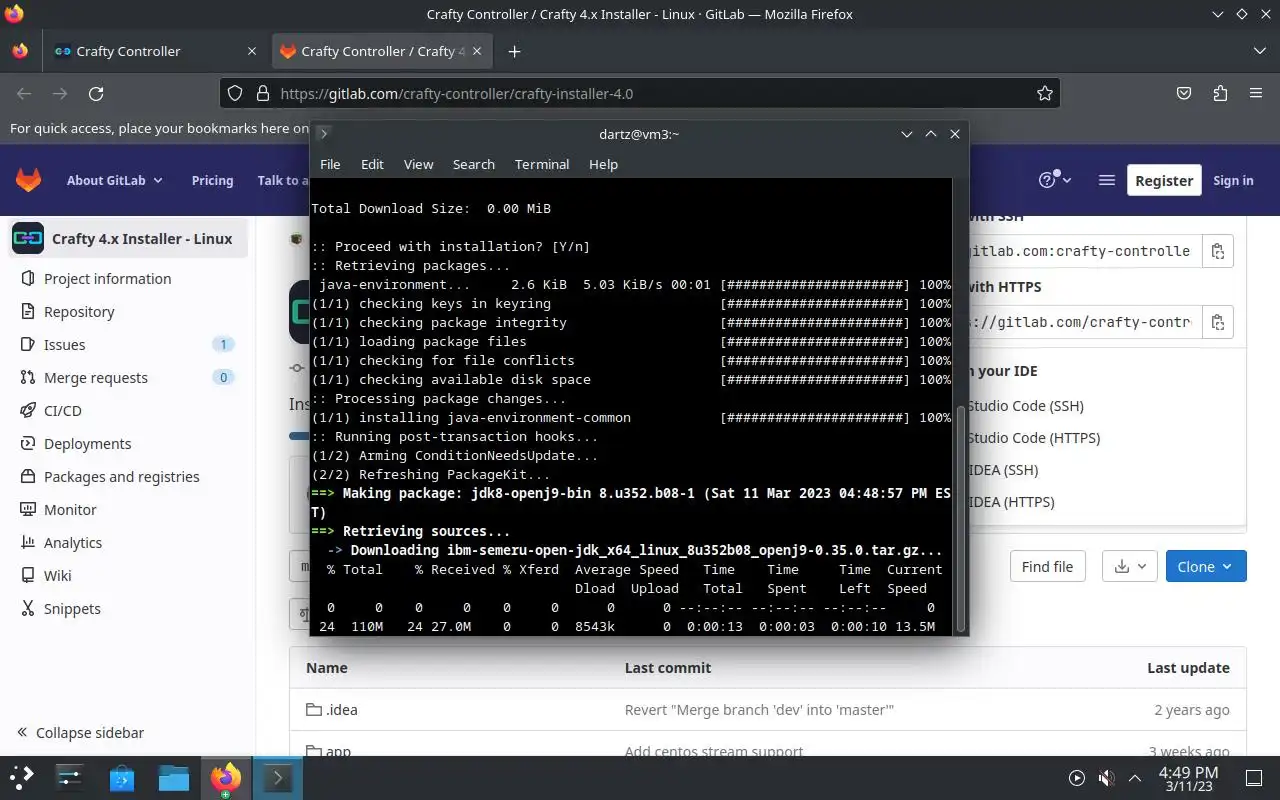This screenshot has height=800, width=1280.
Task: Open the blue Clone dropdown
Action: click(1206, 566)
